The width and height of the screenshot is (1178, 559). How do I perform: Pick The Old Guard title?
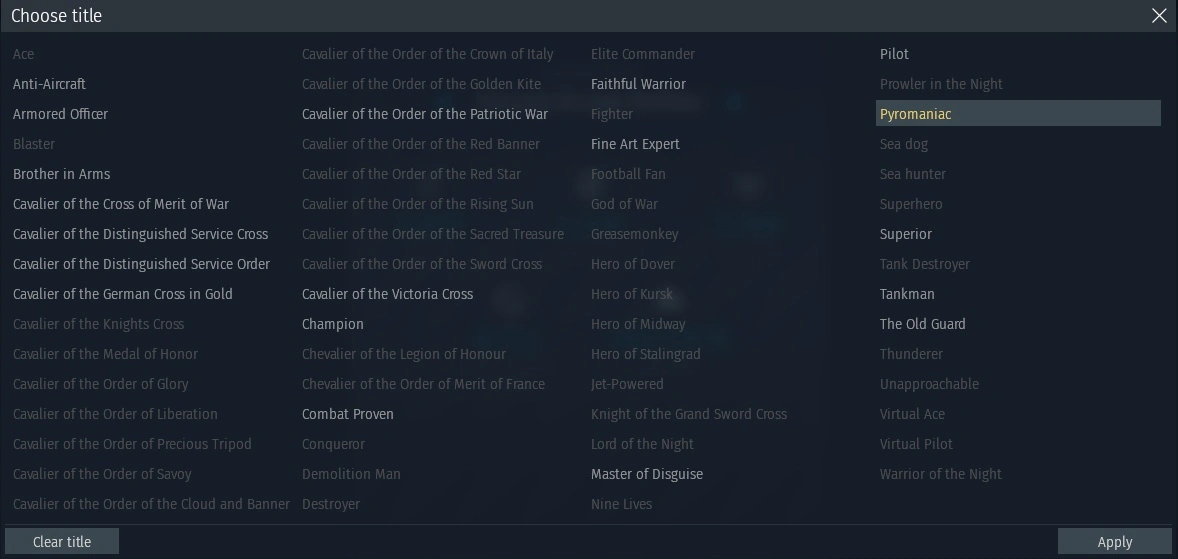(922, 324)
